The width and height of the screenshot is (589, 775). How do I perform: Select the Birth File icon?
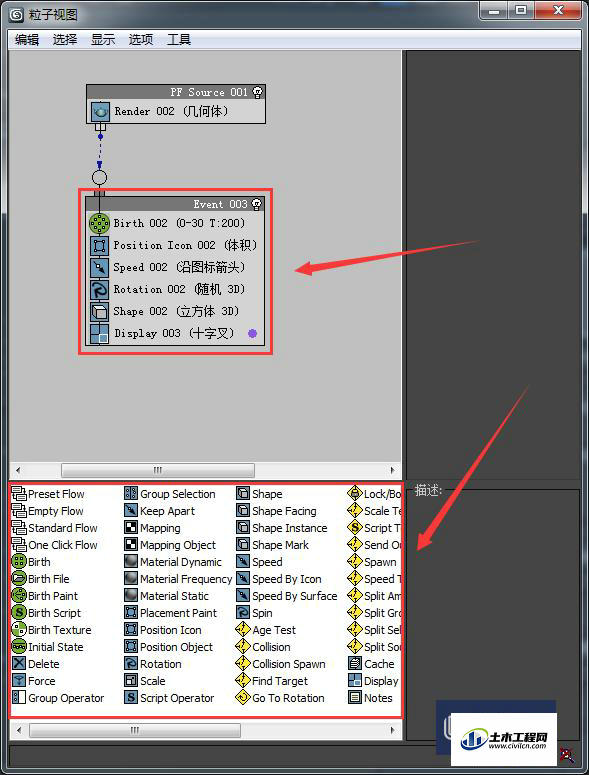pos(19,579)
